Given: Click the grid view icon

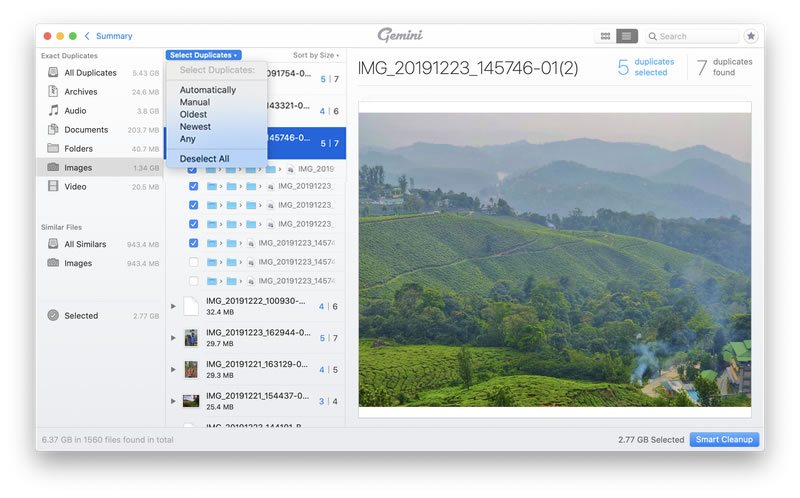Looking at the screenshot, I should [x=605, y=36].
